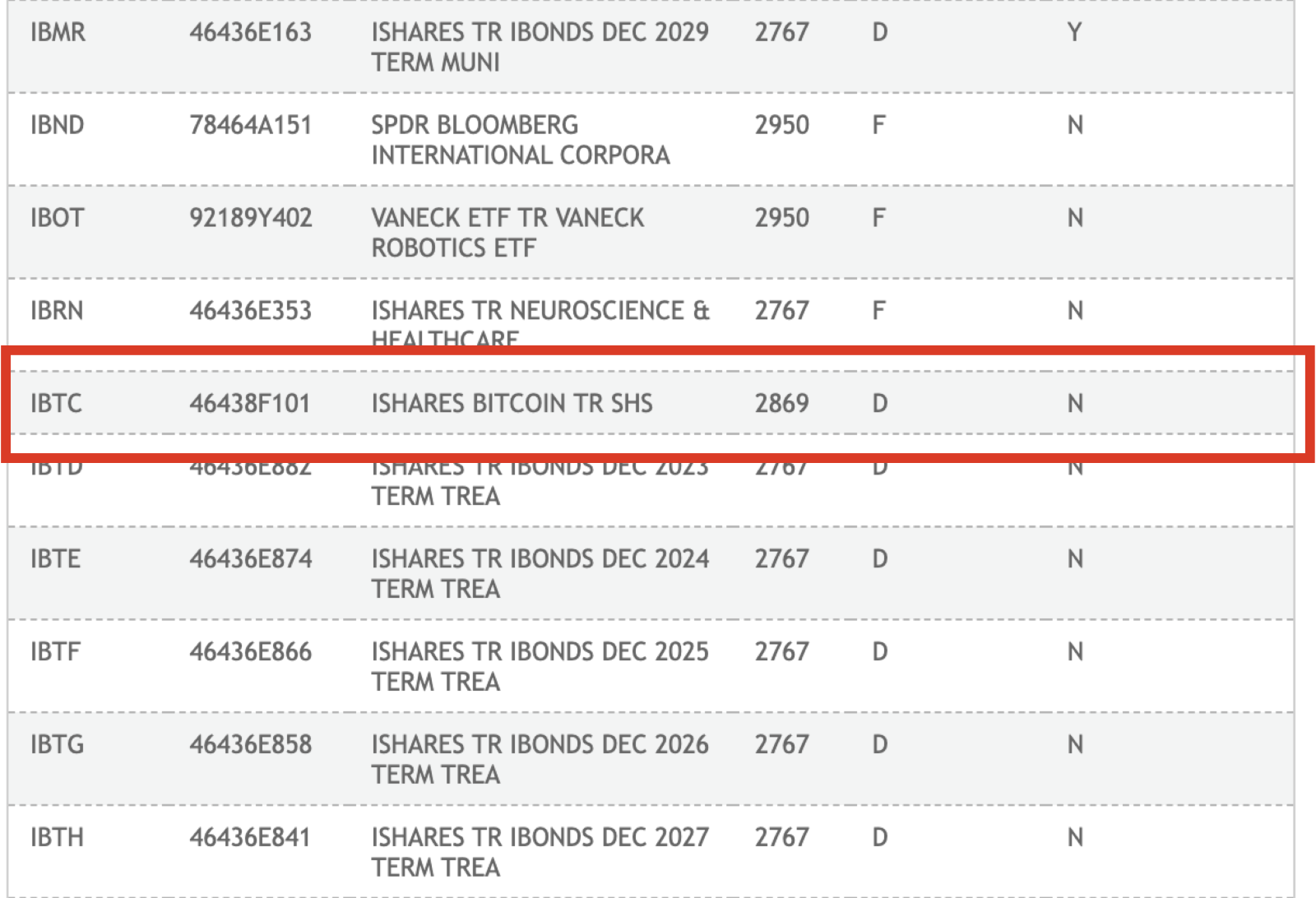Click VANECK ROBOTICS ETF security name
1316x898 pixels.
(x=507, y=233)
